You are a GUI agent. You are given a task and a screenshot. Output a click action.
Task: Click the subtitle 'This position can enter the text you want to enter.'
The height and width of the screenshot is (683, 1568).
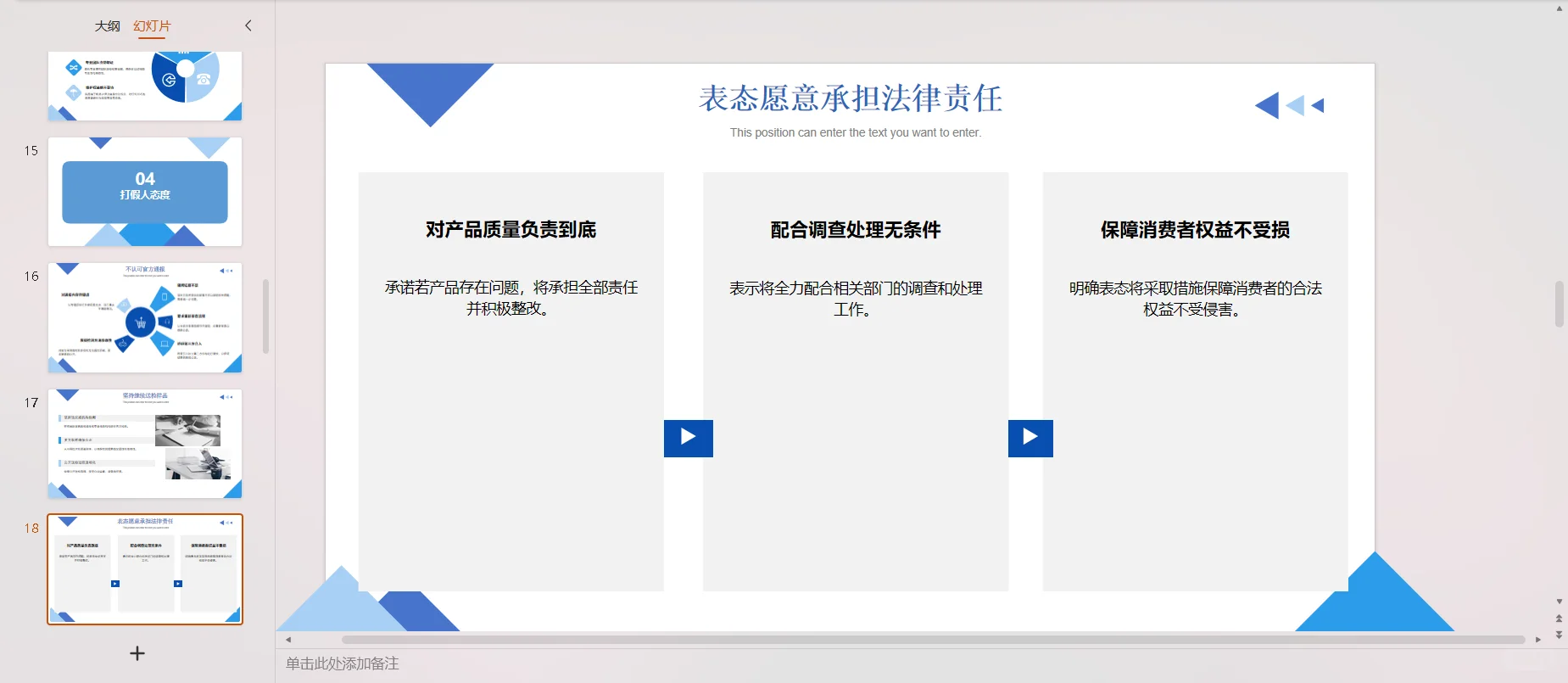856,132
